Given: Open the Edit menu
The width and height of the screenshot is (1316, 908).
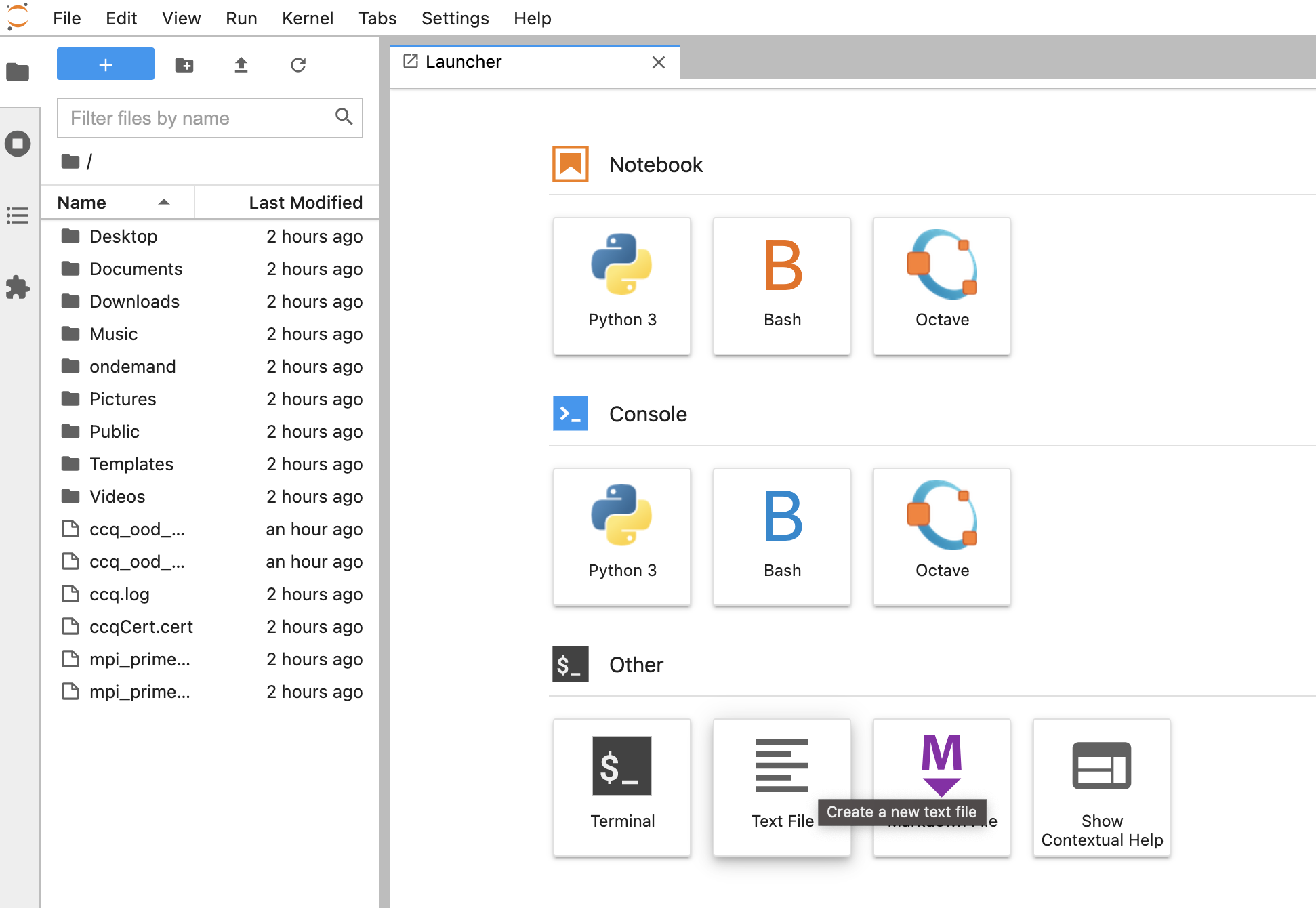Looking at the screenshot, I should [121, 18].
